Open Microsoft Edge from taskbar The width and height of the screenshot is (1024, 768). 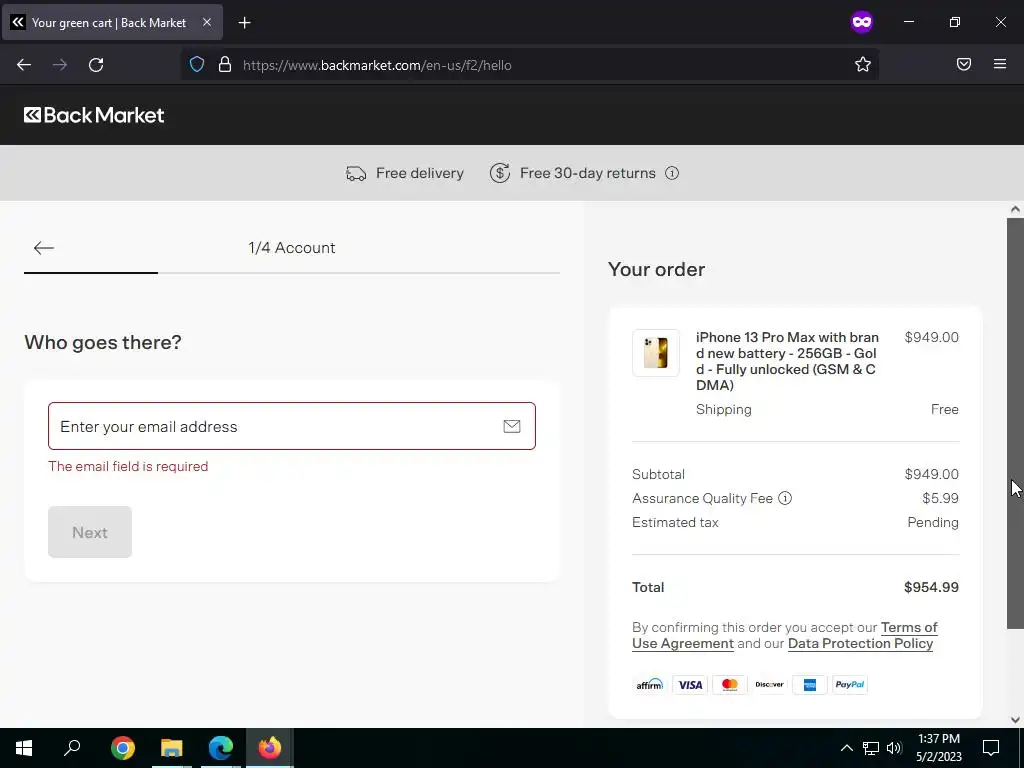pos(221,748)
